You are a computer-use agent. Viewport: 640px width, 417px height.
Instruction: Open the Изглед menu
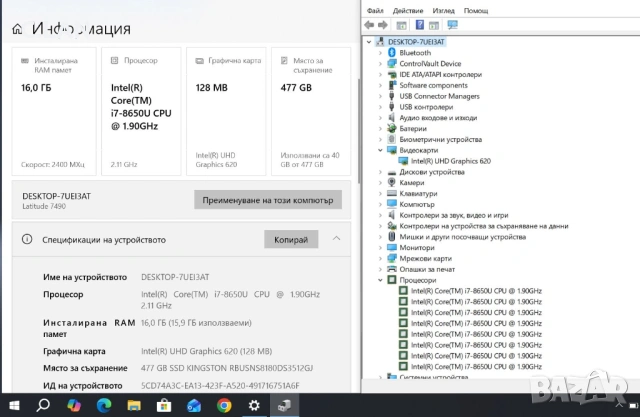click(443, 11)
